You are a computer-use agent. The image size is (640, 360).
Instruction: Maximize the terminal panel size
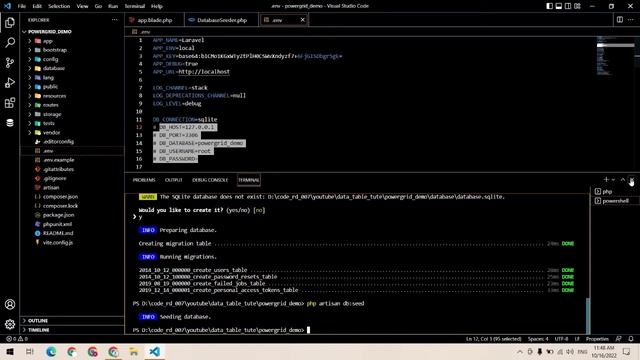click(623, 180)
